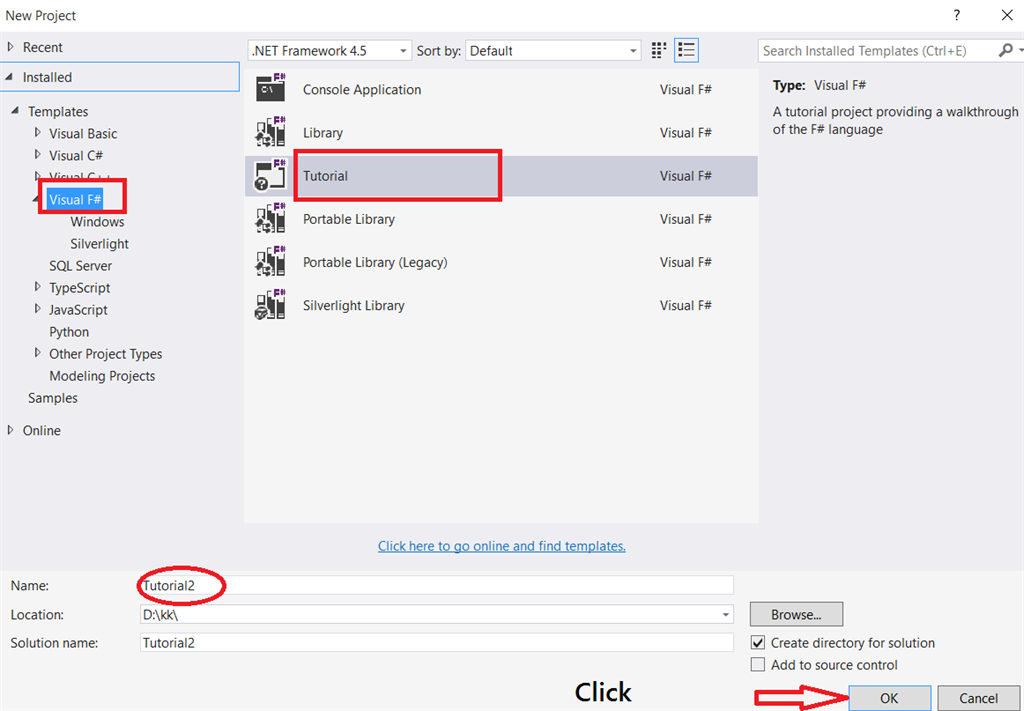
Task: Click the Browse... button
Action: coord(796,614)
